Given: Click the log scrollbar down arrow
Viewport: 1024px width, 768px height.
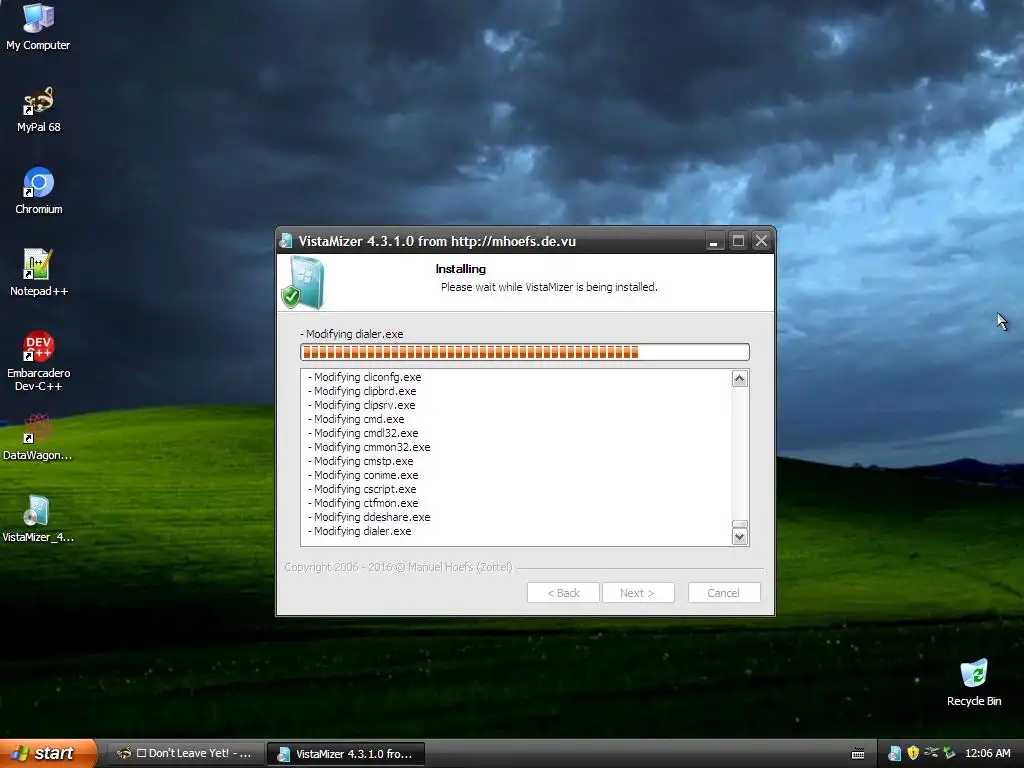Looking at the screenshot, I should click(739, 537).
